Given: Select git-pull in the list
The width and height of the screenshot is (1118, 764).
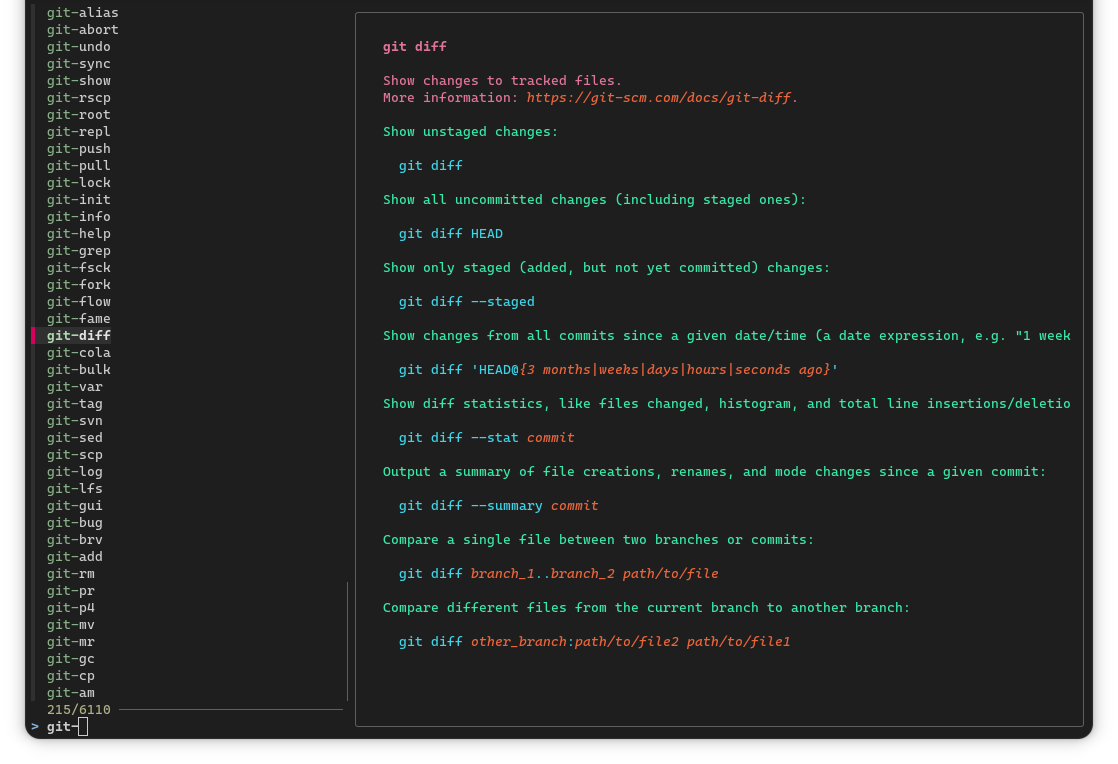Looking at the screenshot, I should tap(78, 166).
